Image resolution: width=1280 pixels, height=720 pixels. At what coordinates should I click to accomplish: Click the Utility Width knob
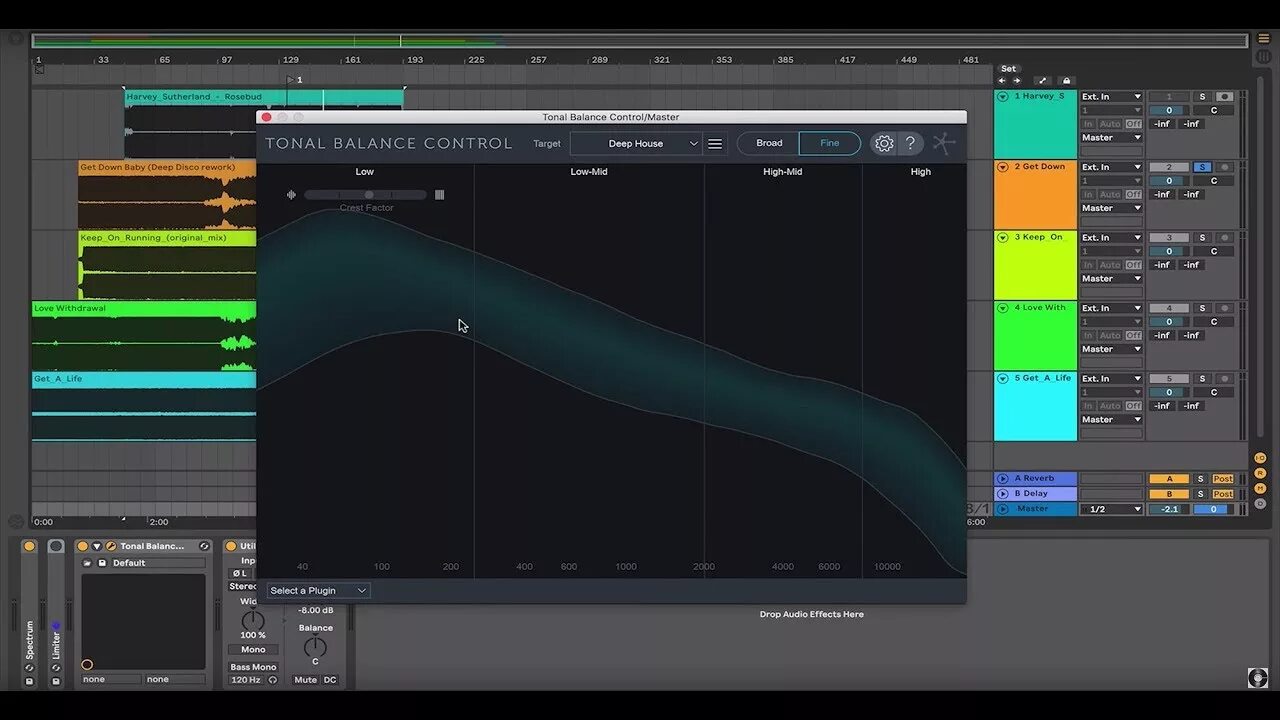coord(253,619)
